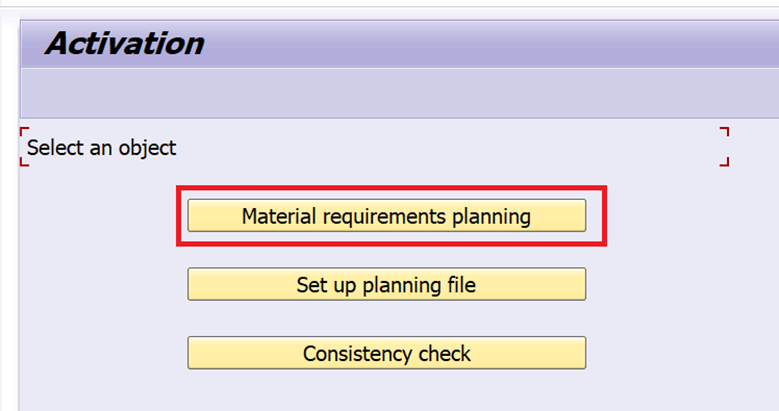This screenshot has width=779, height=411.
Task: Click the gray left window margin strip
Action: pyautogui.click(x=9, y=250)
